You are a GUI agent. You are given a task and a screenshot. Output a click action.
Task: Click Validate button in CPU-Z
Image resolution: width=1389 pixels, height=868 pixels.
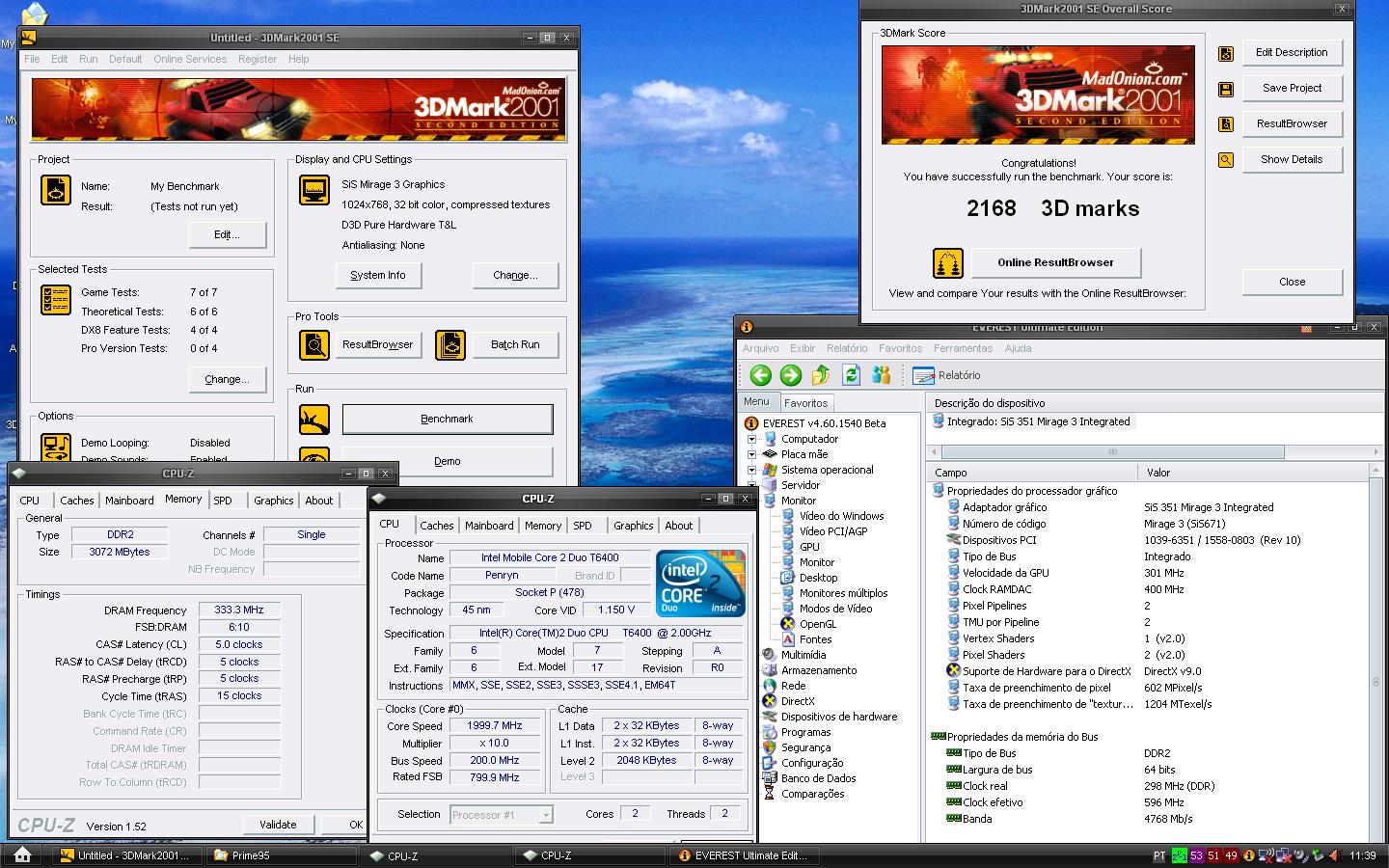click(278, 825)
